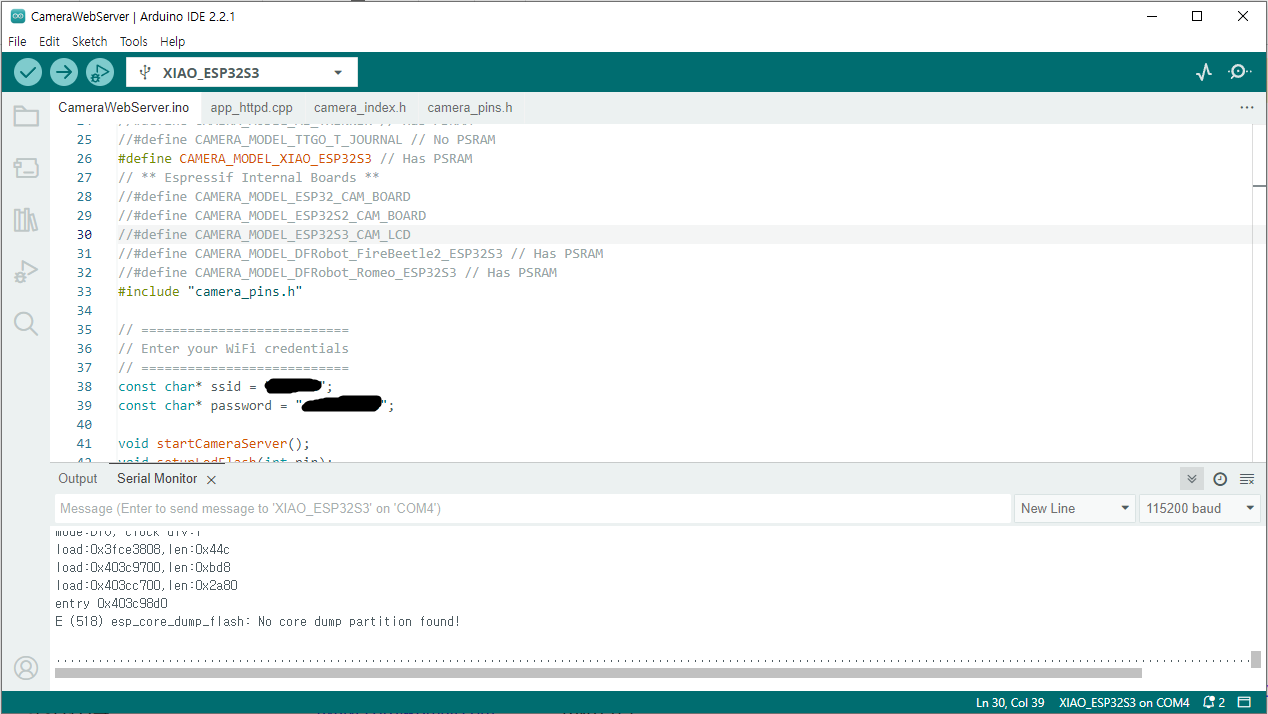
Task: Open the Search sidebar icon
Action: click(x=26, y=323)
